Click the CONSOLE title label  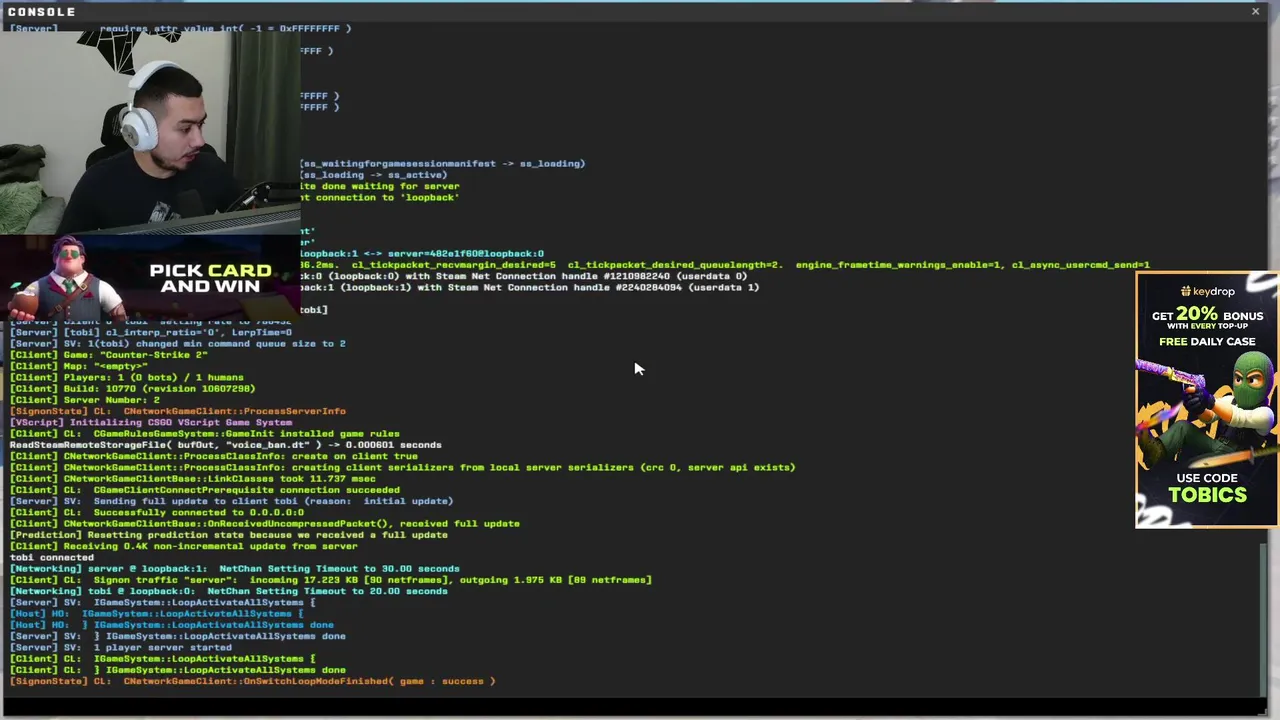42,11
